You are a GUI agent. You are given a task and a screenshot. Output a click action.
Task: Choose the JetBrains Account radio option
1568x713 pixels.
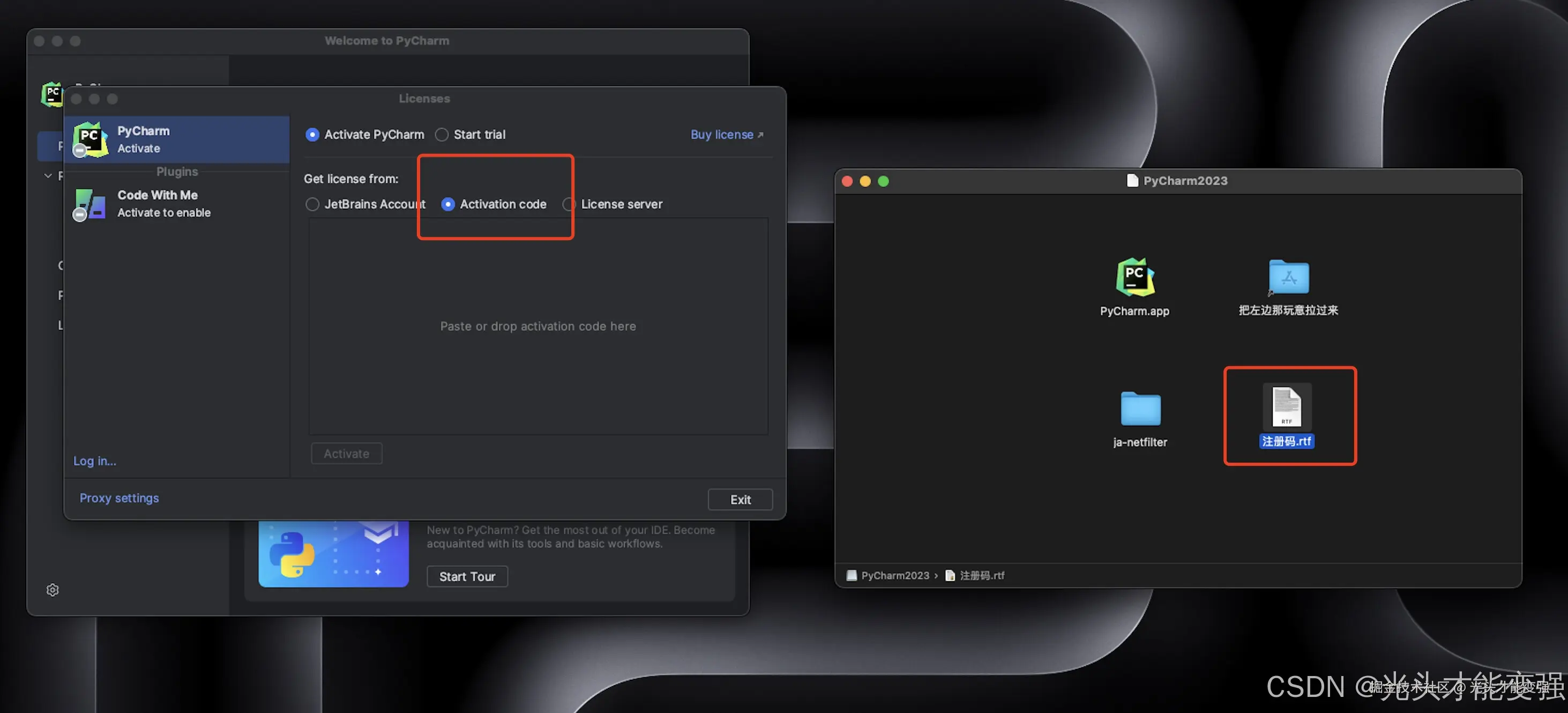click(x=312, y=204)
